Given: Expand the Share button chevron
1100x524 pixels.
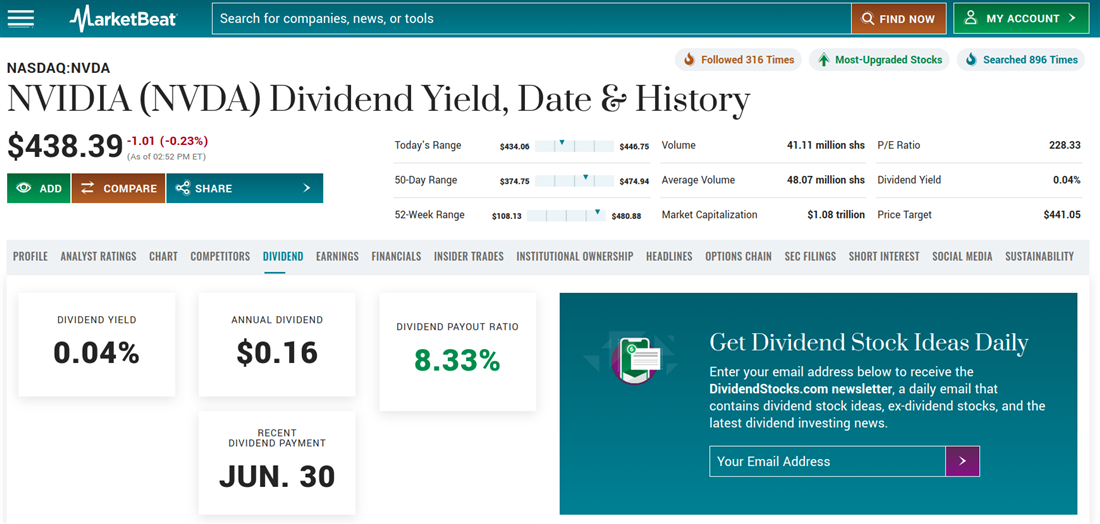Looking at the screenshot, I should (x=306, y=188).
